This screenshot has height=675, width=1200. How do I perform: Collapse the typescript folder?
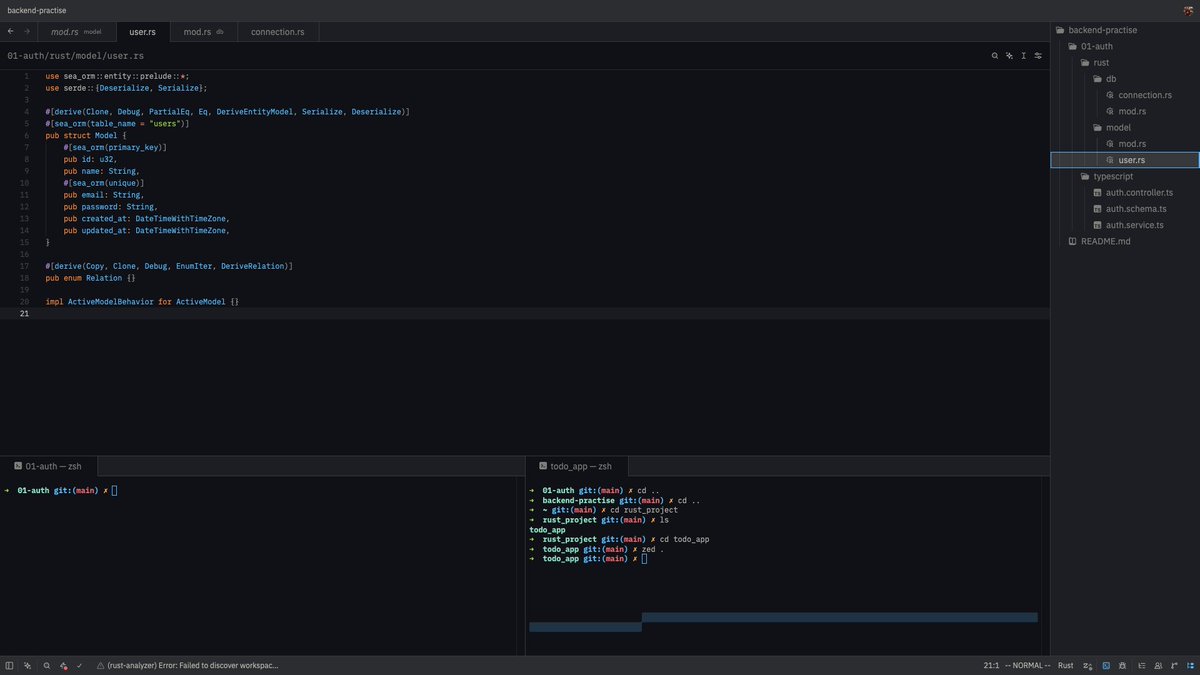tap(1125, 176)
